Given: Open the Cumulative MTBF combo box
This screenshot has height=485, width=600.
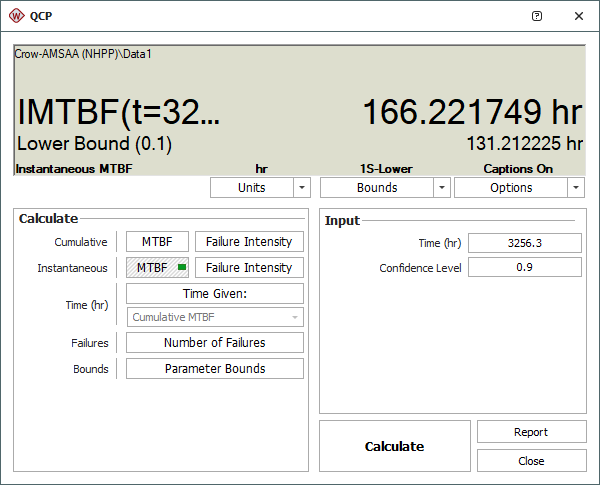Looking at the screenshot, I should [x=214, y=317].
